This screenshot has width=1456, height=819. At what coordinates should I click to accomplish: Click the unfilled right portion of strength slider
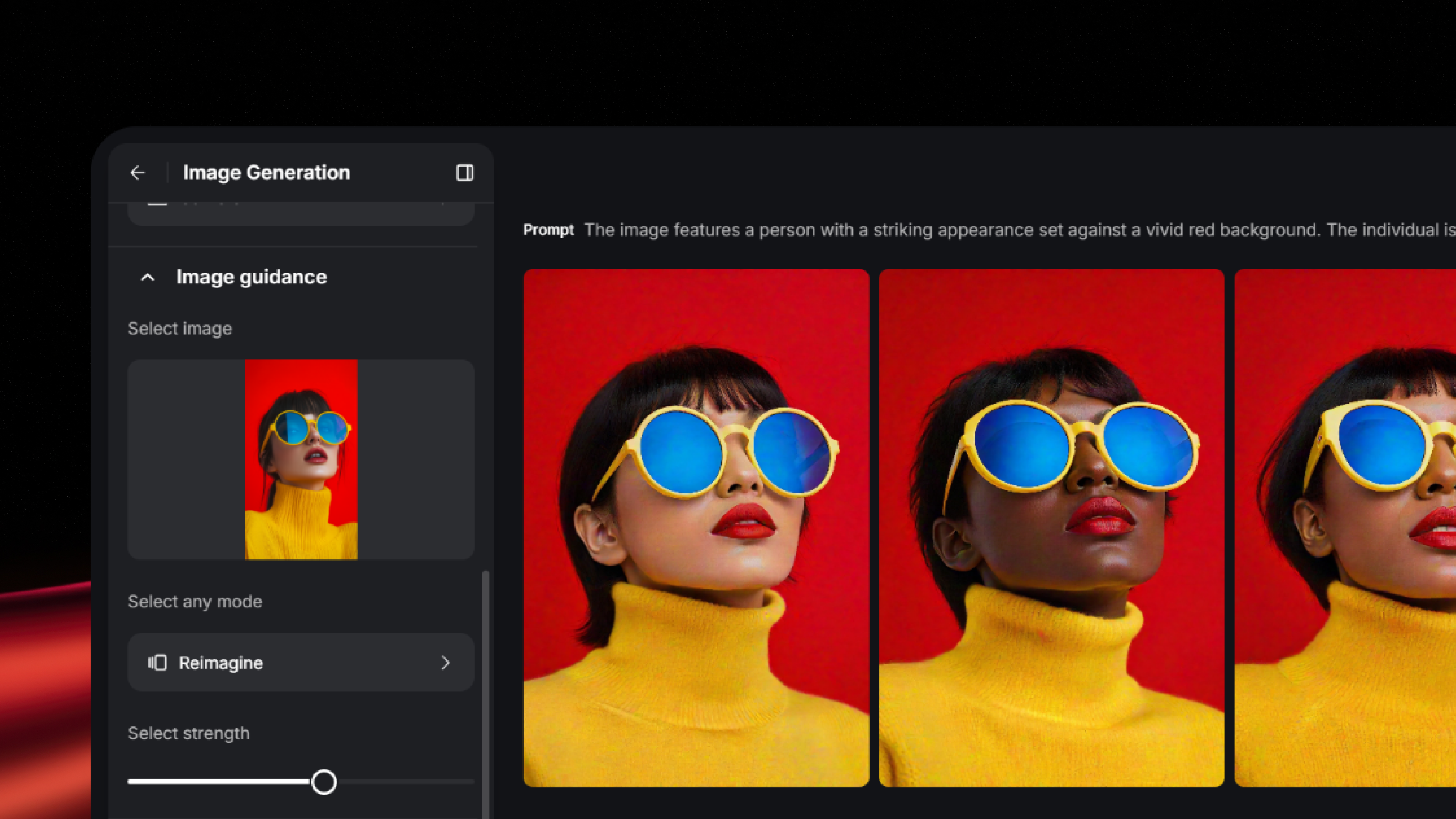405,782
